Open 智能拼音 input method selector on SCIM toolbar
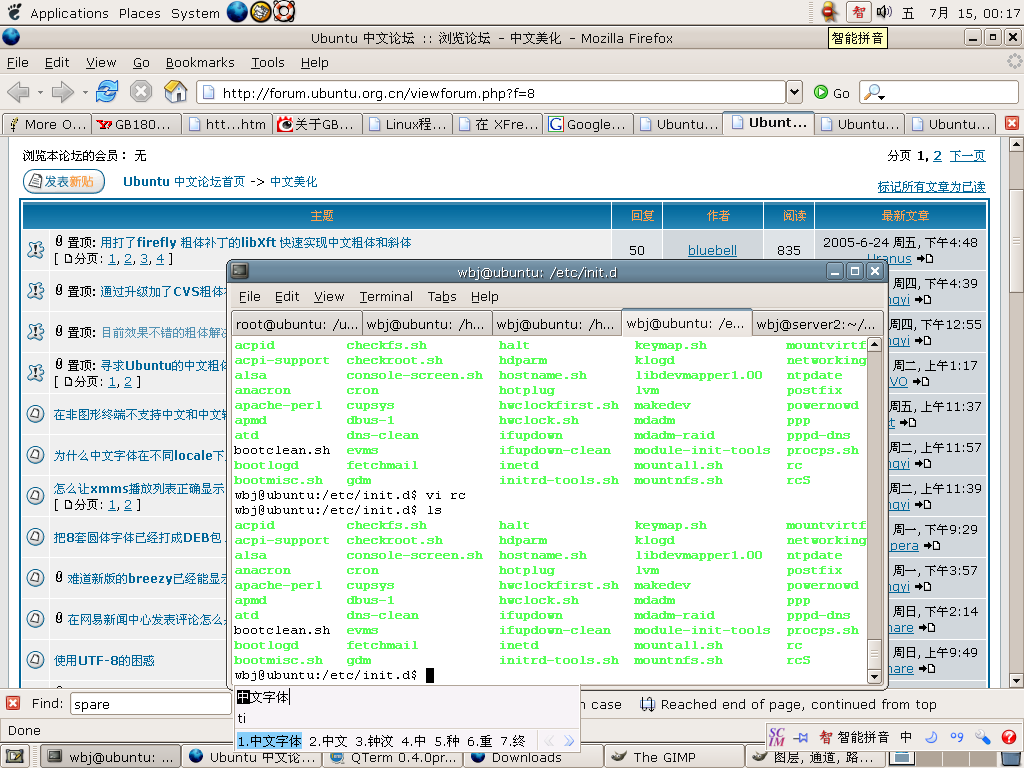The width and height of the screenshot is (1024, 768). (854, 737)
